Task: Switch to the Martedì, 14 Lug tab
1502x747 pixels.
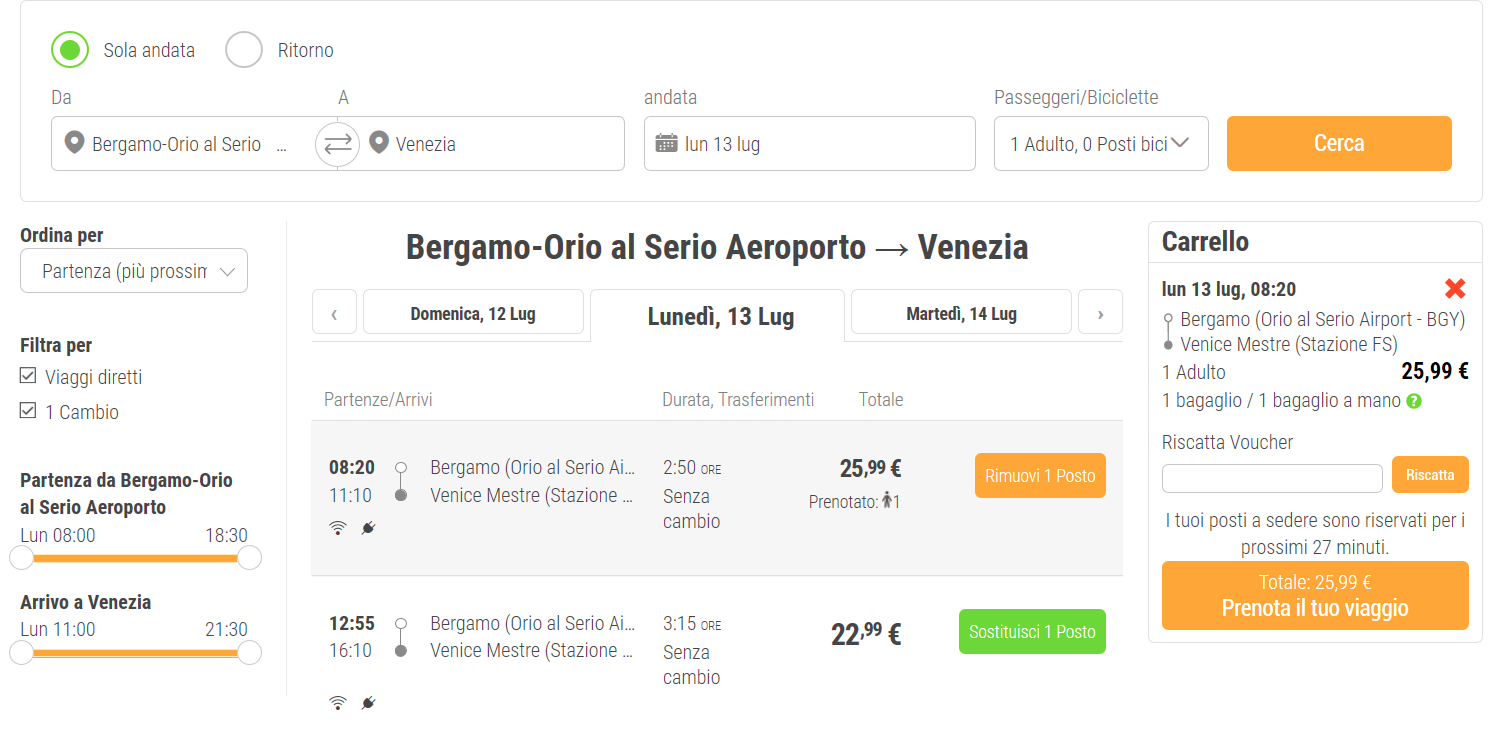Action: 960,313
